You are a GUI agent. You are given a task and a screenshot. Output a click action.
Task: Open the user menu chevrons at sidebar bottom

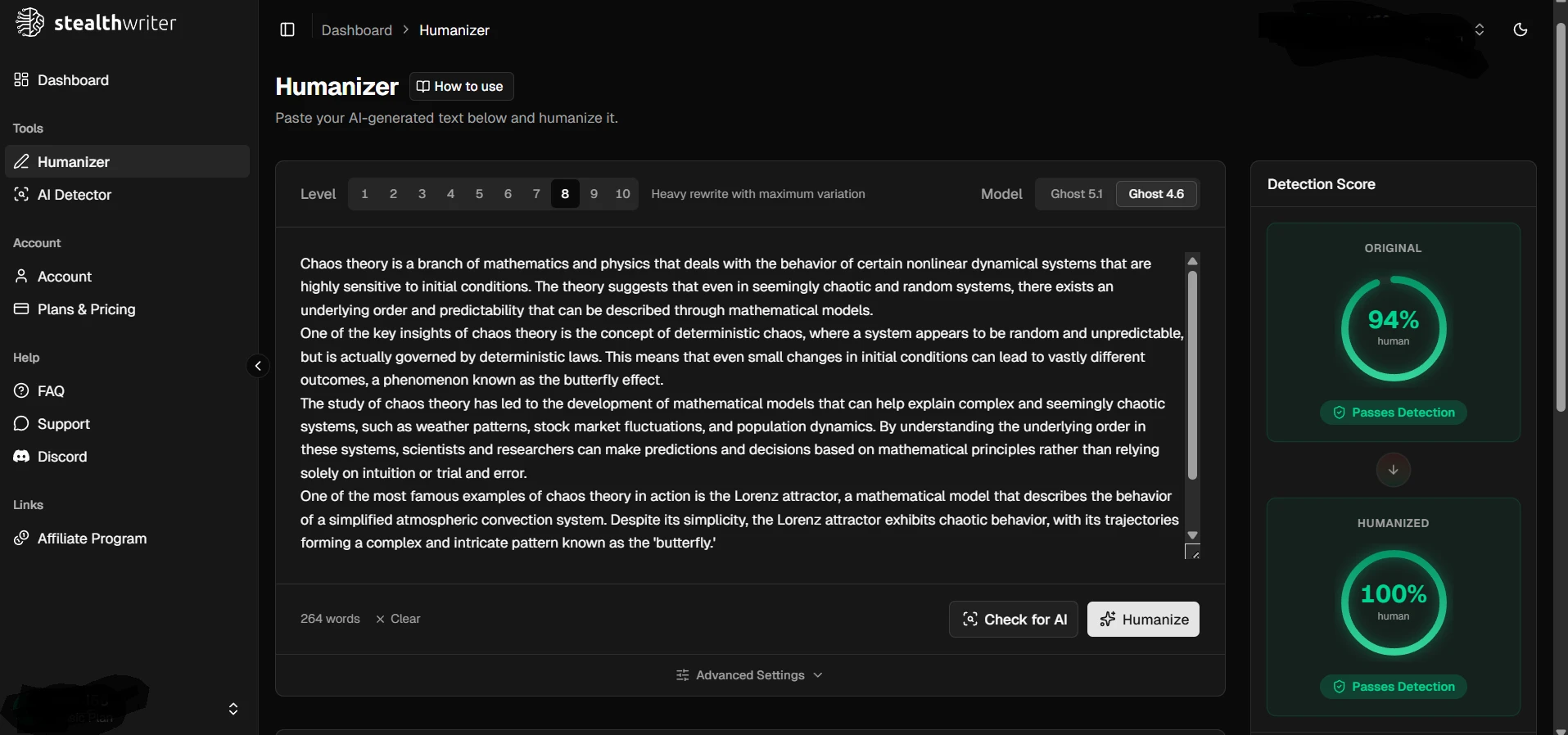coord(233,709)
